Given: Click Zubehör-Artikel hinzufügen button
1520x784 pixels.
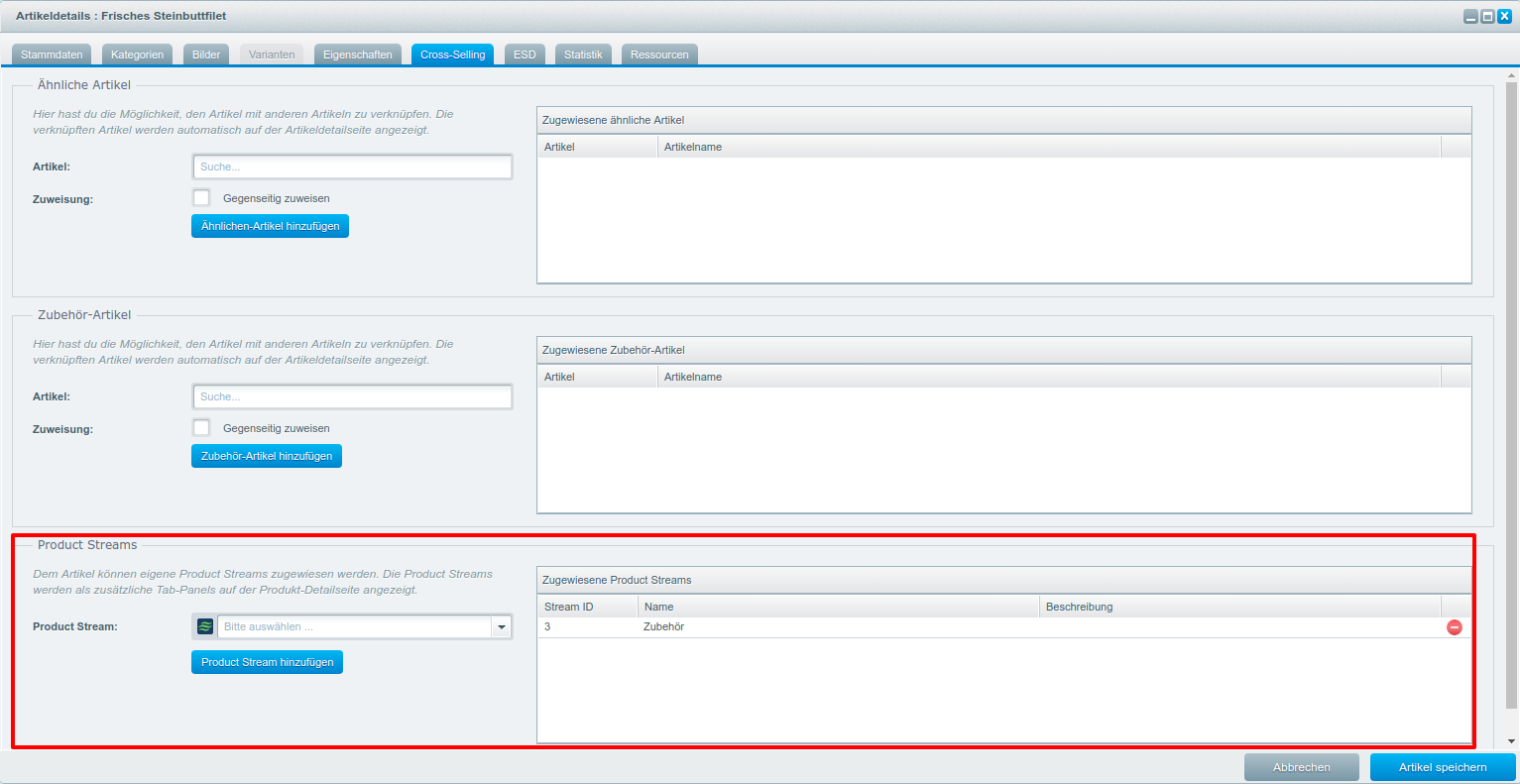Looking at the screenshot, I should tap(267, 456).
